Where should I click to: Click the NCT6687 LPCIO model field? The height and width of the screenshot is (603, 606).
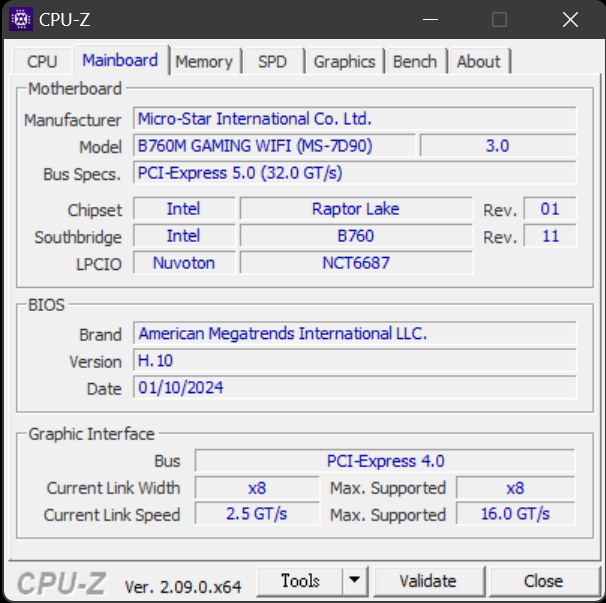[x=356, y=263]
